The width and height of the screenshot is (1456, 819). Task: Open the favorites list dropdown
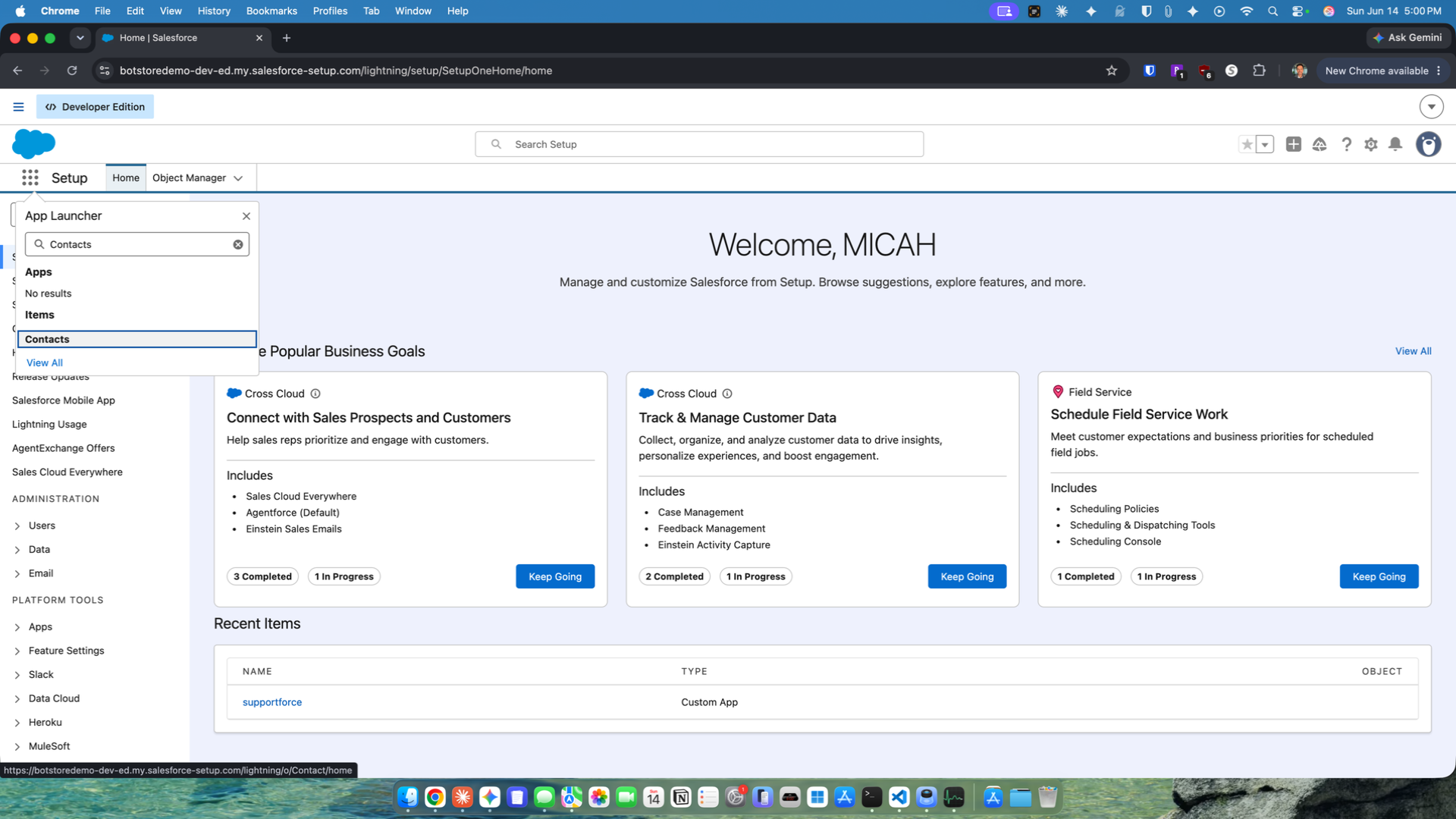[x=1265, y=144]
